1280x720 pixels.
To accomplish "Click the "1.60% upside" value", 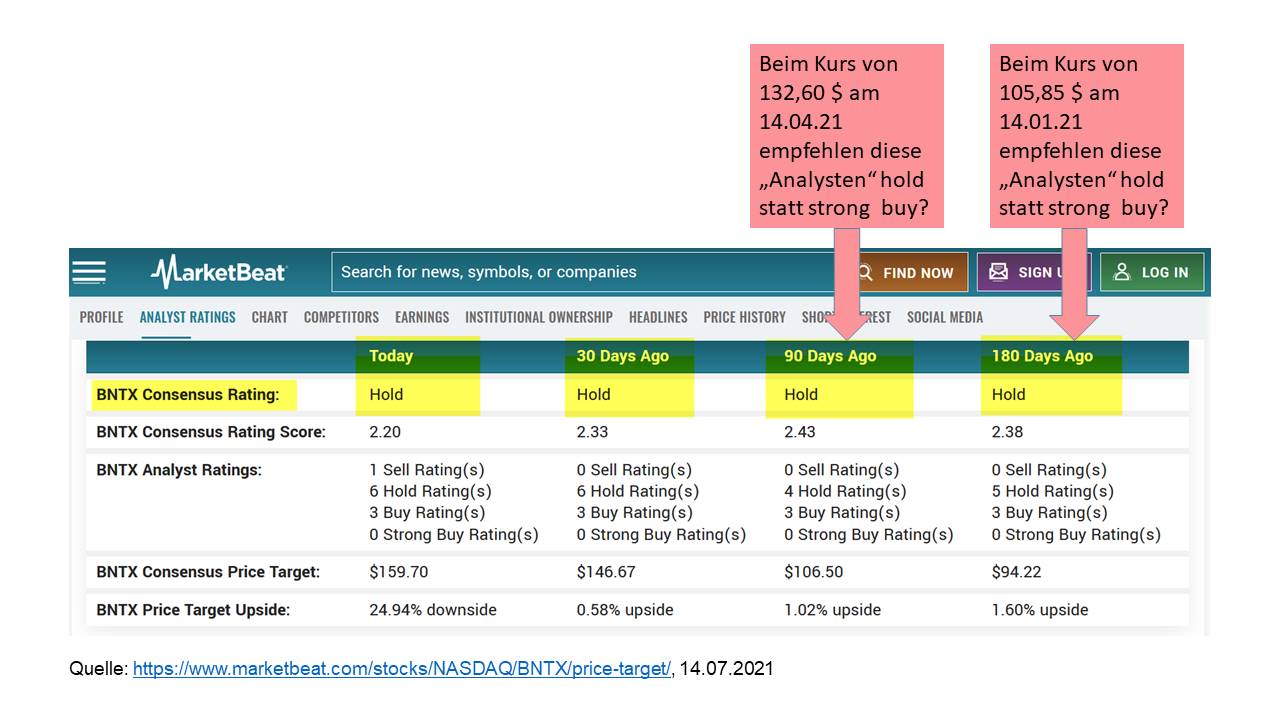I will pos(1040,610).
